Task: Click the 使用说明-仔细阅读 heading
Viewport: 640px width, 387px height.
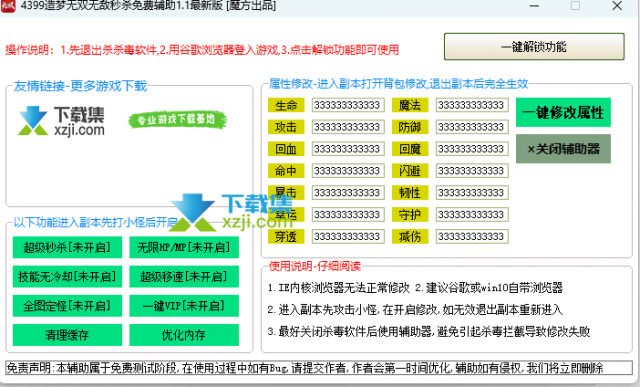Action: [315, 266]
